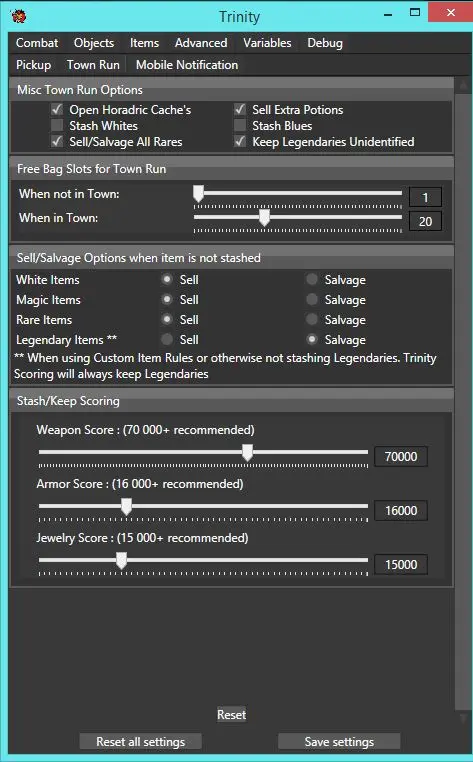
Task: Switch to the Items tab
Action: pyautogui.click(x=144, y=43)
